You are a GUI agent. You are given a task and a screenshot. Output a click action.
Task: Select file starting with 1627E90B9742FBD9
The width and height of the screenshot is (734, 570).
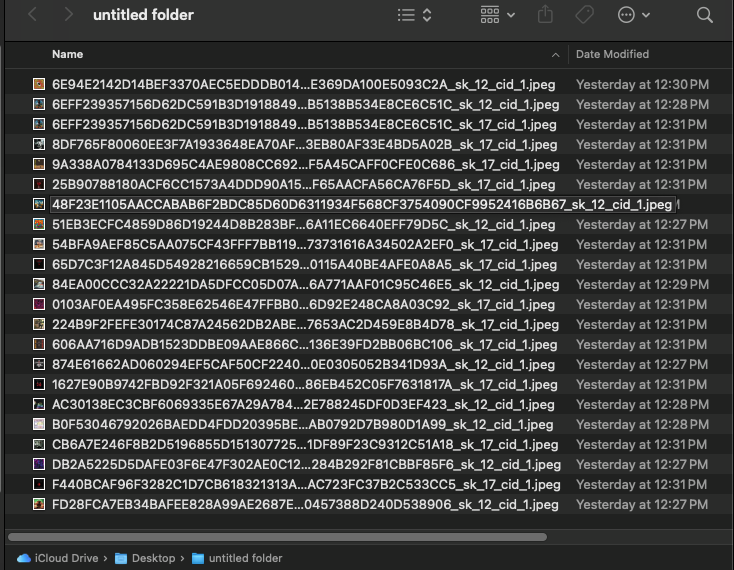[x=305, y=385]
